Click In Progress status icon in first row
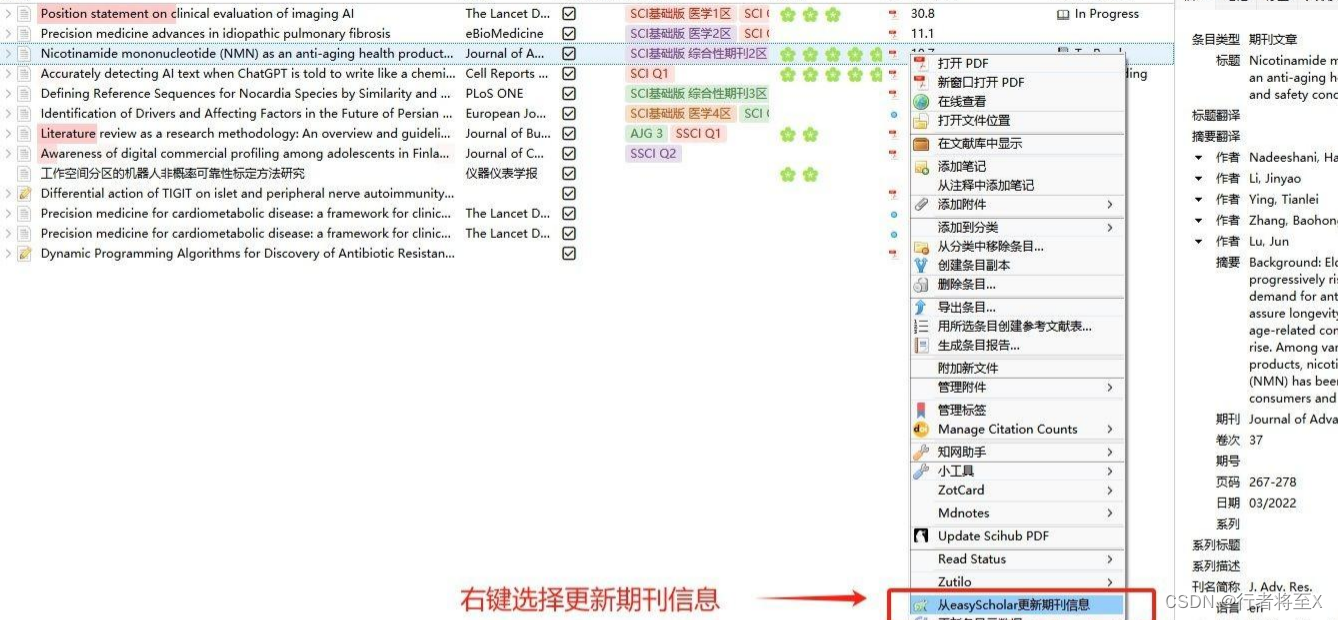This screenshot has height=620, width=1338. (1063, 14)
